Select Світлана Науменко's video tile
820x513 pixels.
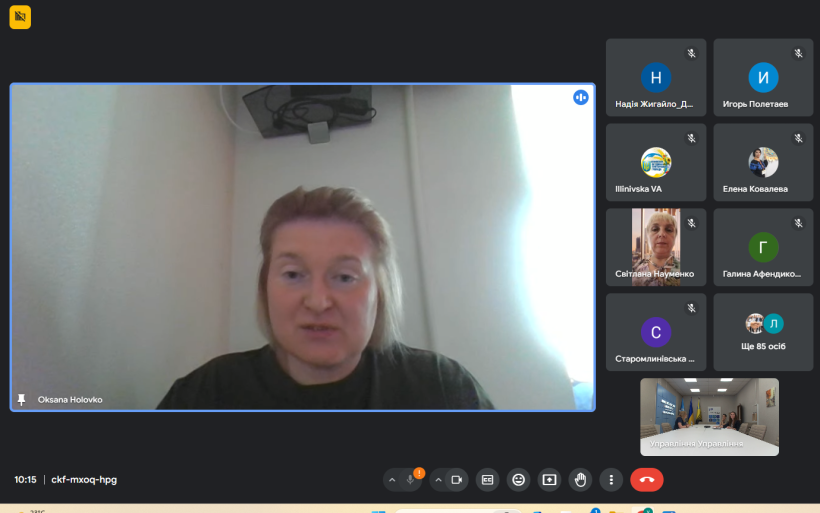(656, 247)
